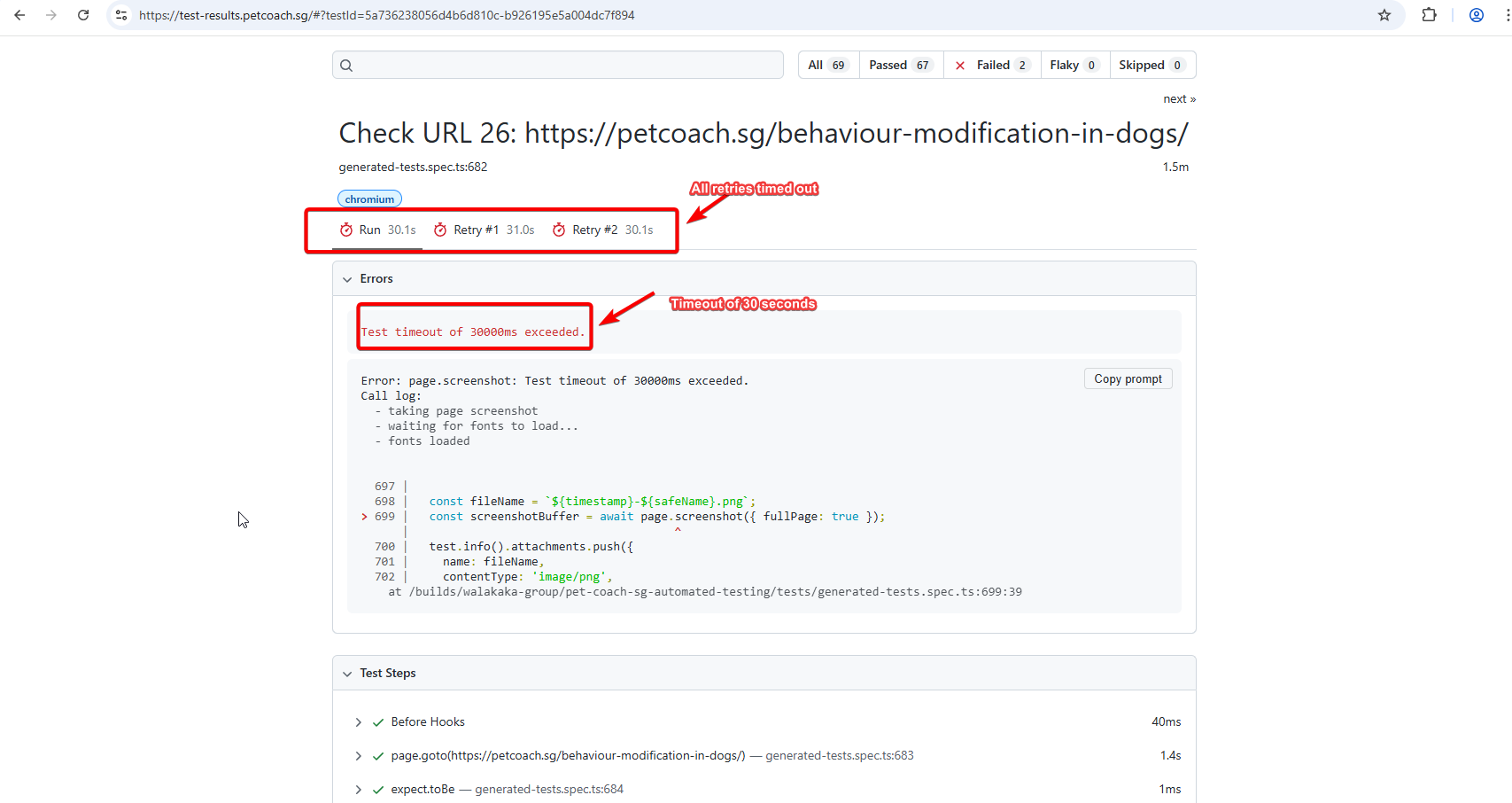The image size is (1512, 803).
Task: Reload the page with the refresh icon
Action: pos(83,15)
